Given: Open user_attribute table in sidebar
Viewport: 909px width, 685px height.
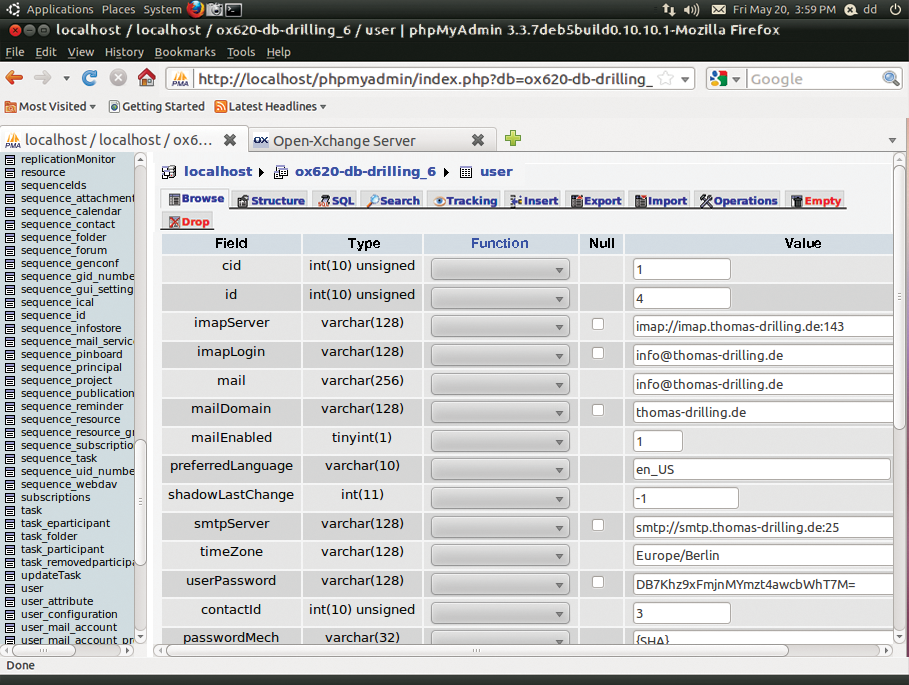Looking at the screenshot, I should tap(57, 601).
